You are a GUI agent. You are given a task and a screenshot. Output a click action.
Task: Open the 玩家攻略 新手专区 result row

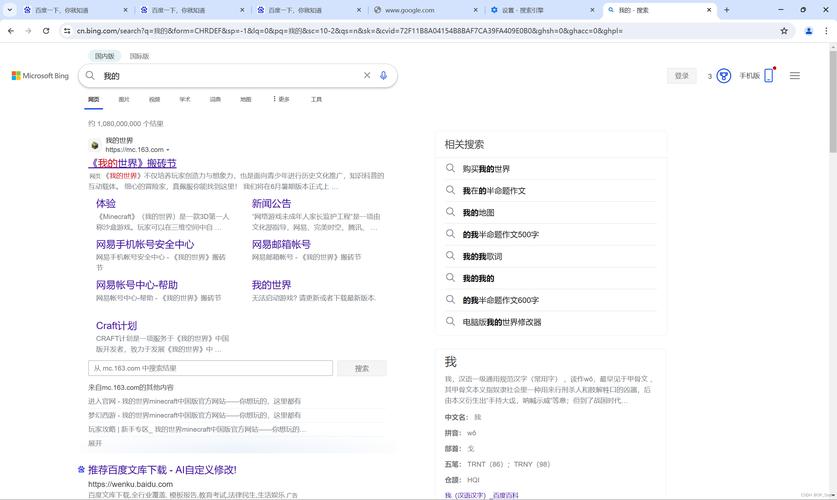tap(197, 429)
